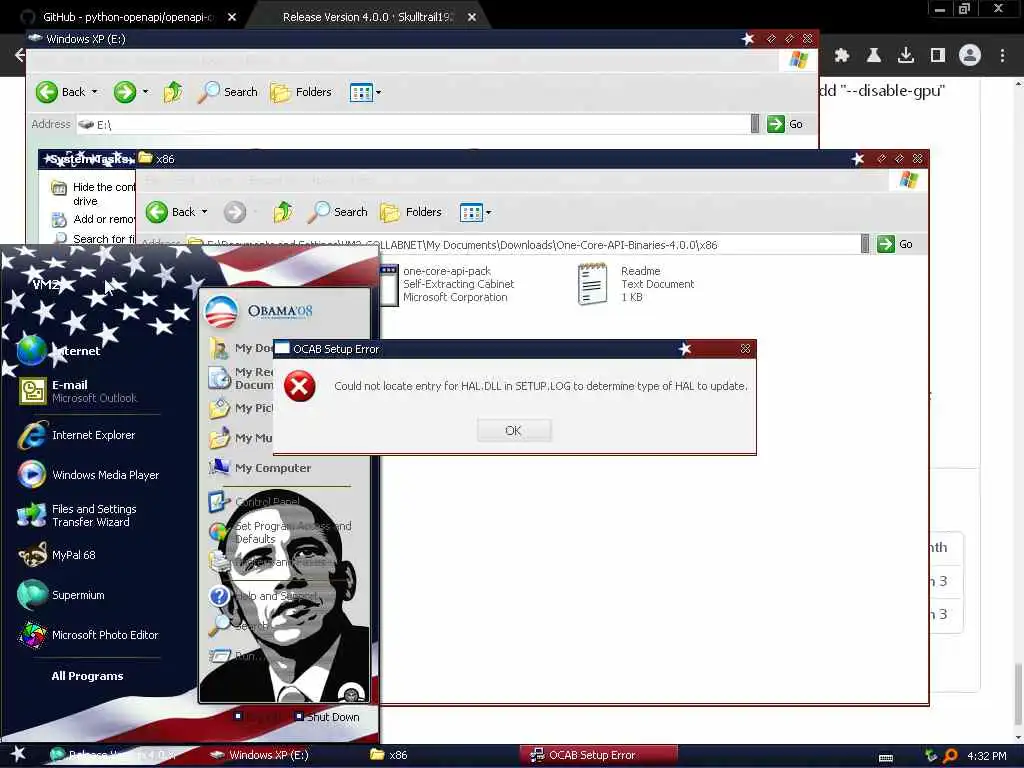The width and height of the screenshot is (1024, 768).
Task: Click the Back arrow in the x86 window
Action: [x=157, y=212]
